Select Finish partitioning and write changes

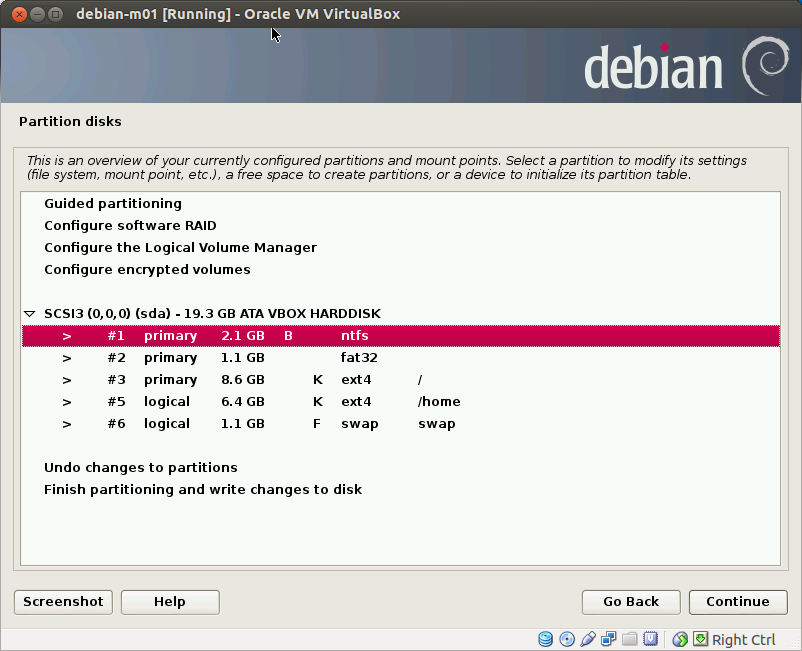click(400, 489)
